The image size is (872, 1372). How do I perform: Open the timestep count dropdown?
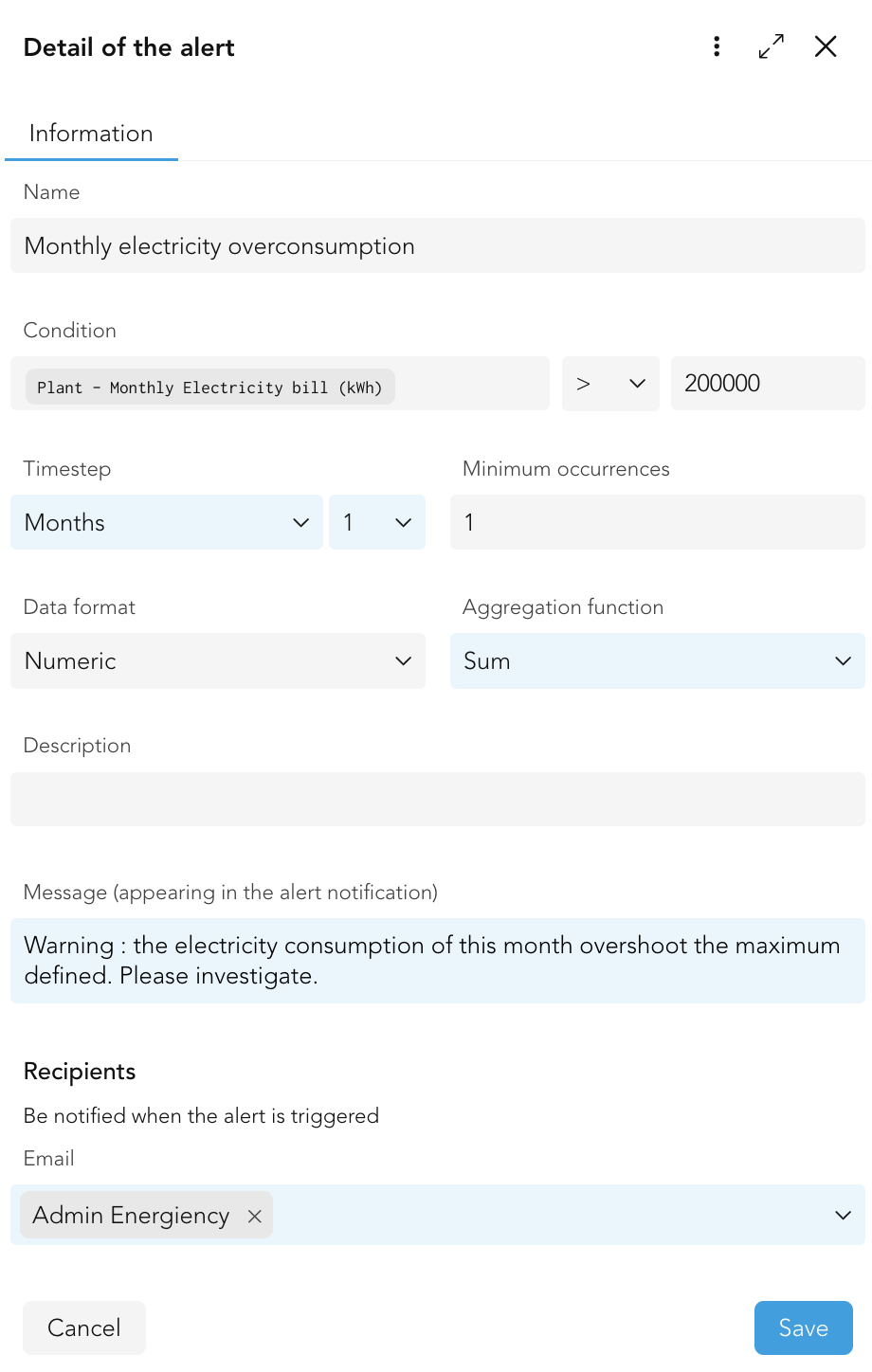(377, 522)
